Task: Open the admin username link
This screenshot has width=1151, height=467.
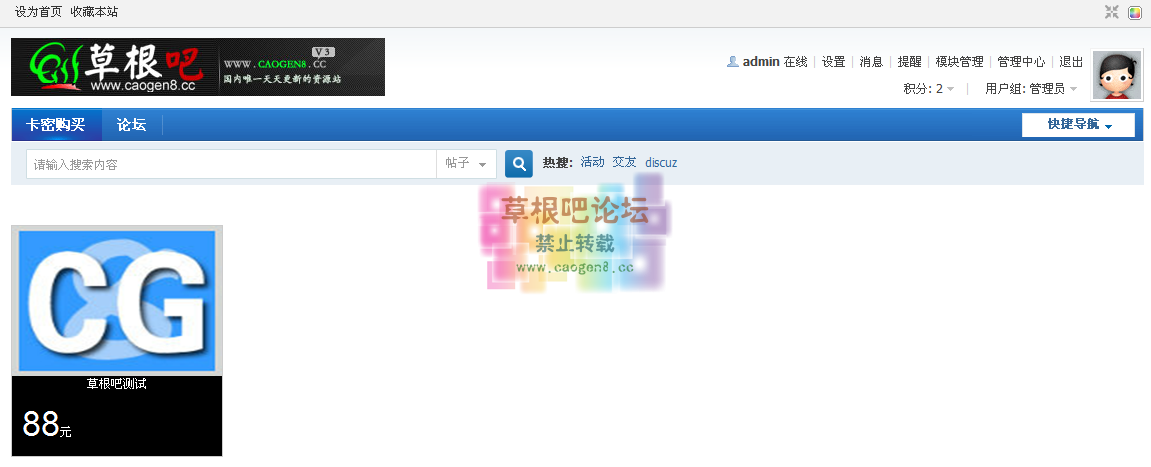Action: (x=760, y=62)
